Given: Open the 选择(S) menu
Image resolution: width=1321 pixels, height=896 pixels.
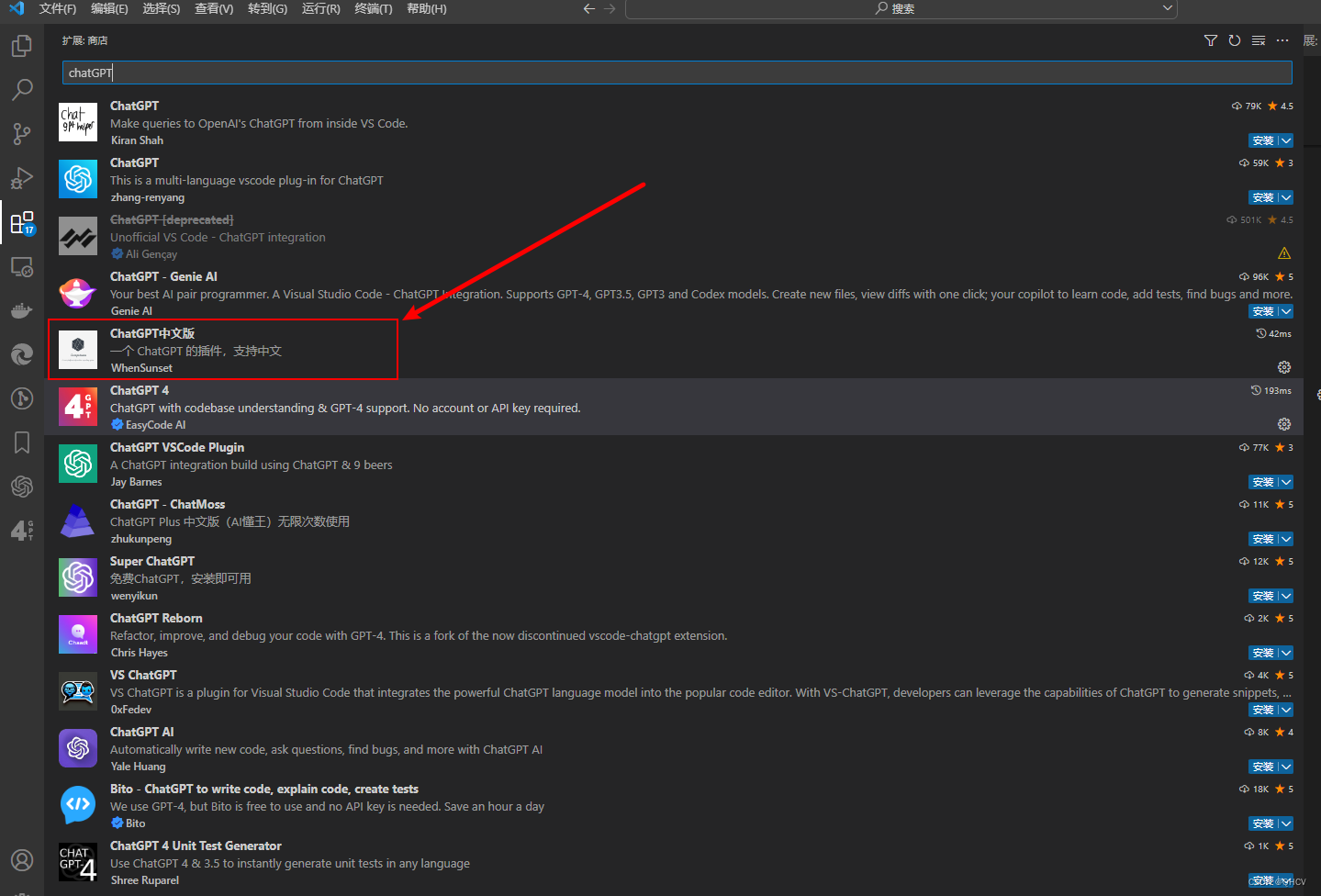Looking at the screenshot, I should coord(162,8).
